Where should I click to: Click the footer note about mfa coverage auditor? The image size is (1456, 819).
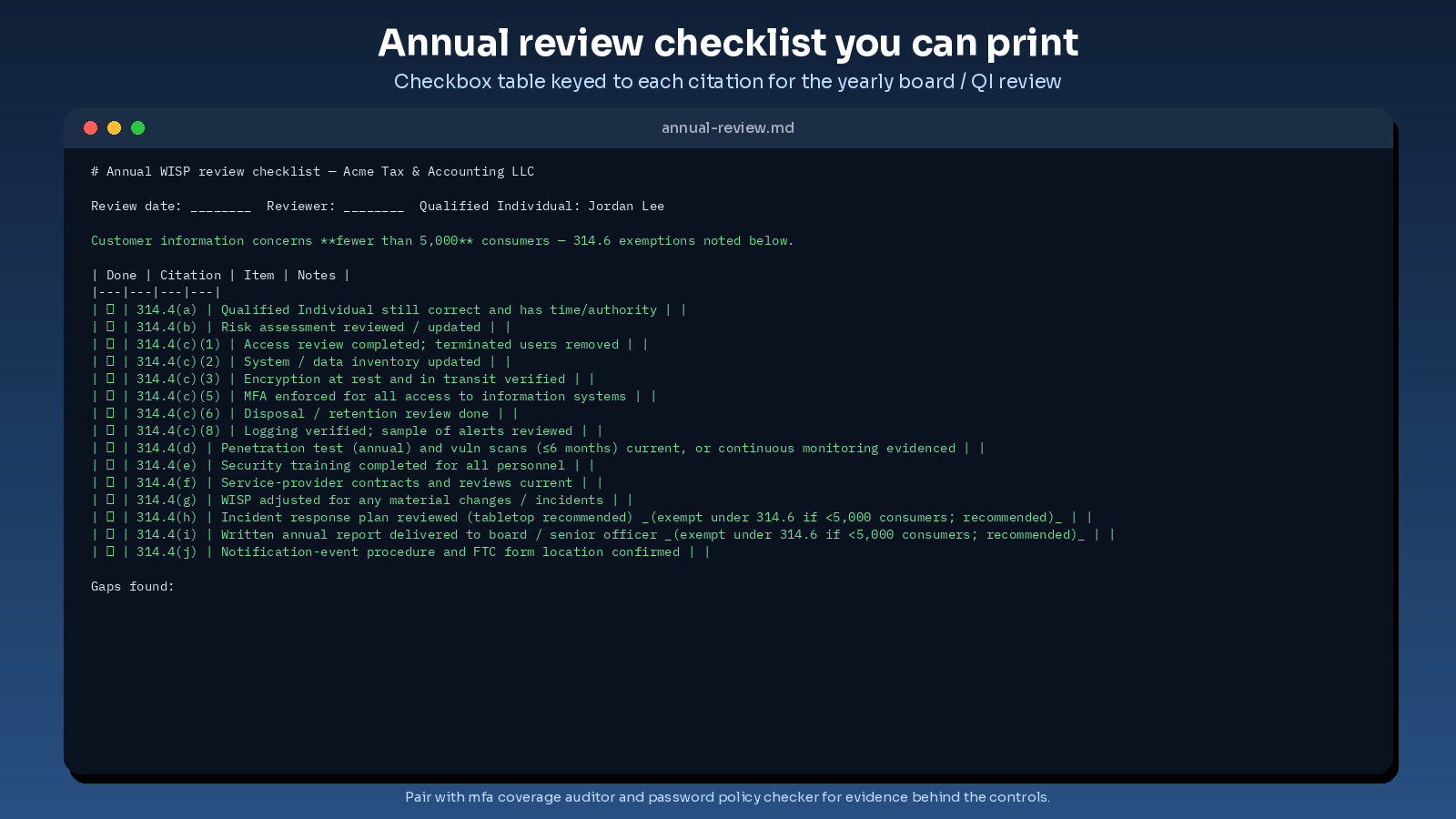728,796
